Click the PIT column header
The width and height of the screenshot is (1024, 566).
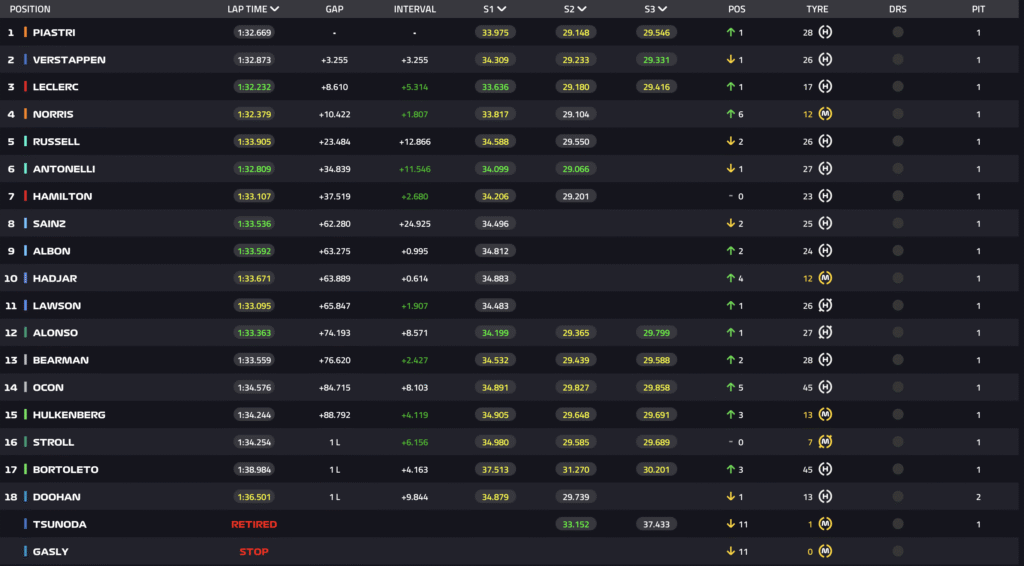[x=978, y=9]
